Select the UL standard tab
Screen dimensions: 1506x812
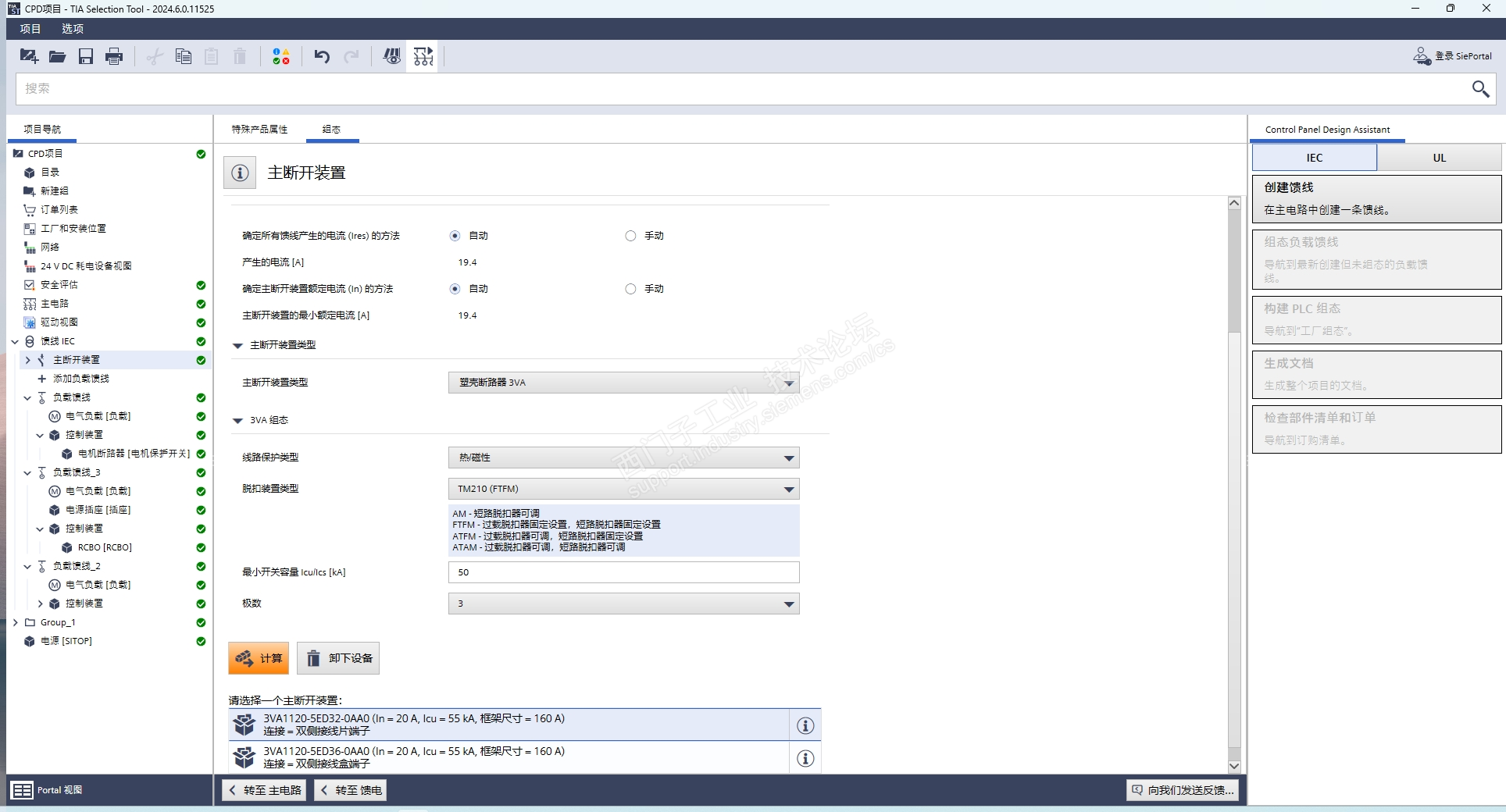pyautogui.click(x=1439, y=158)
